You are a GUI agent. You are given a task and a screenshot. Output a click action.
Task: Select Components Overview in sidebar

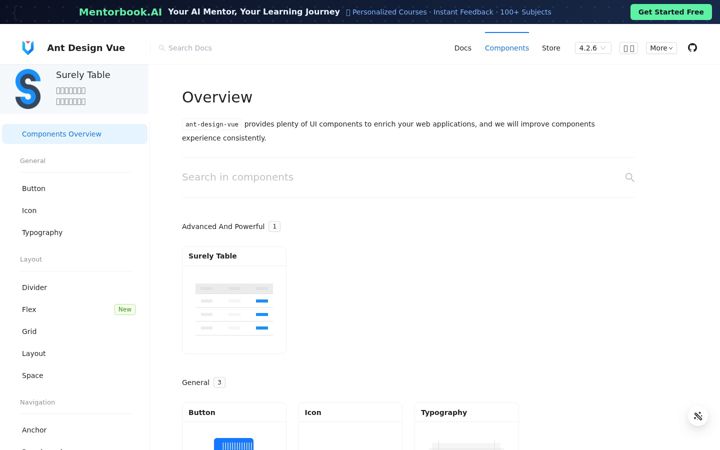pyautogui.click(x=75, y=134)
